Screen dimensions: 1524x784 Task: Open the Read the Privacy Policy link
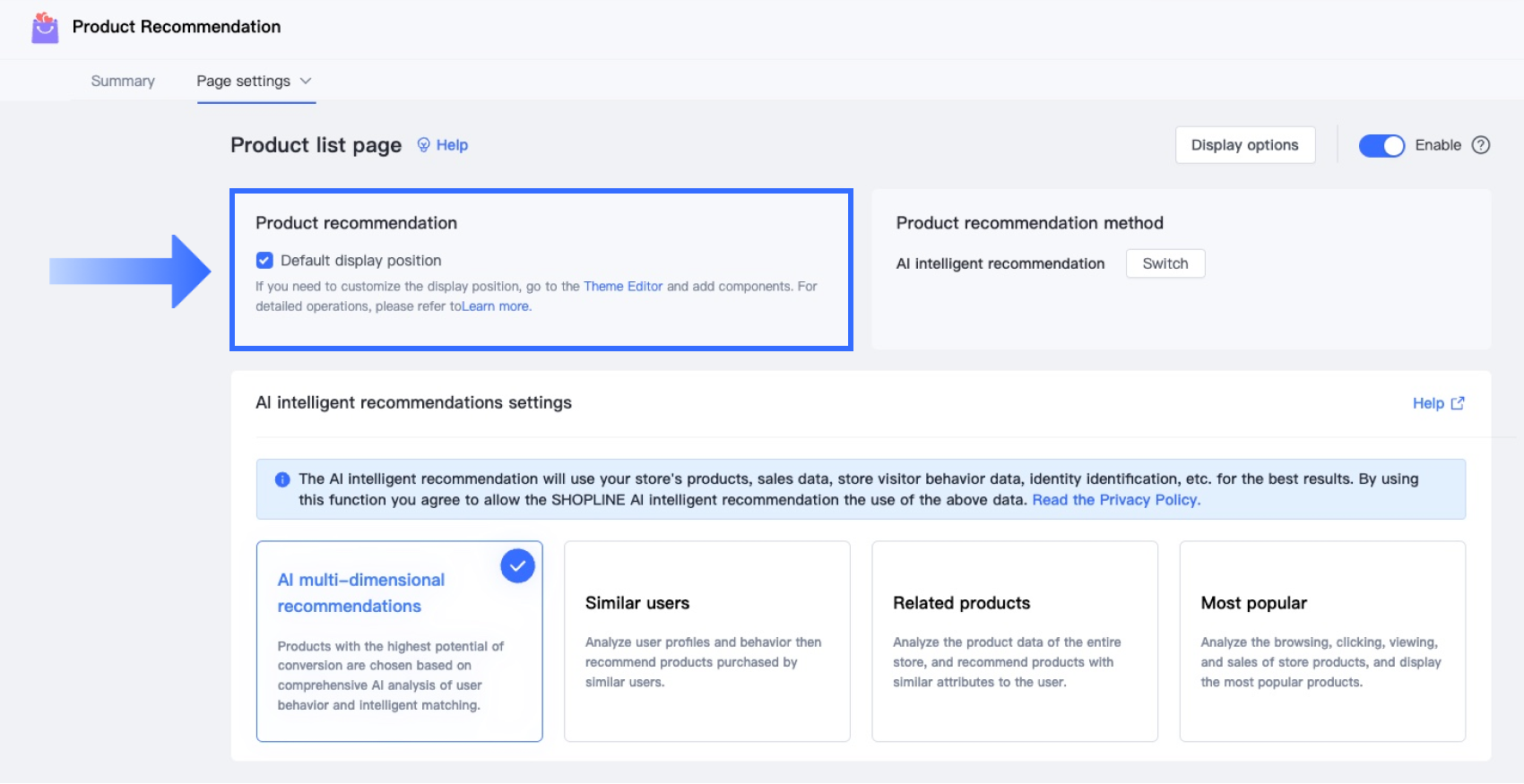1116,500
